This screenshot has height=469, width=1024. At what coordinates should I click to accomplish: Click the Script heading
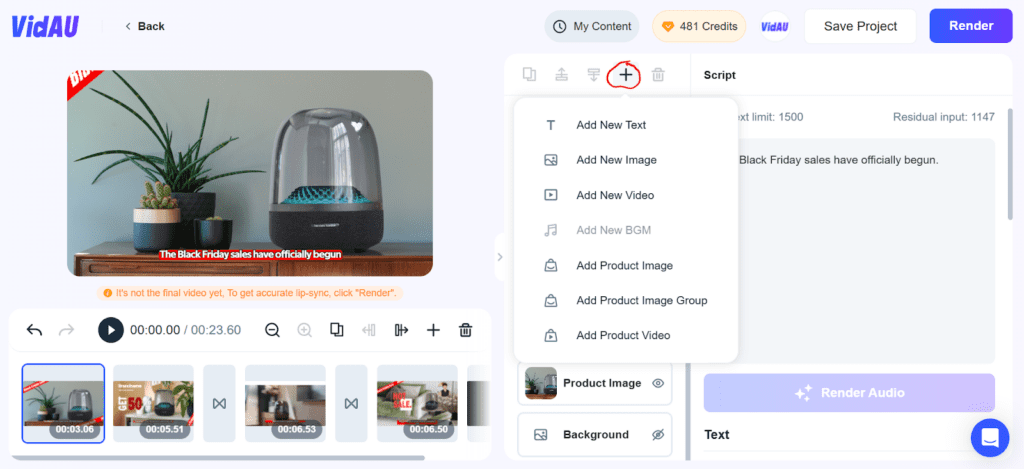(x=720, y=75)
